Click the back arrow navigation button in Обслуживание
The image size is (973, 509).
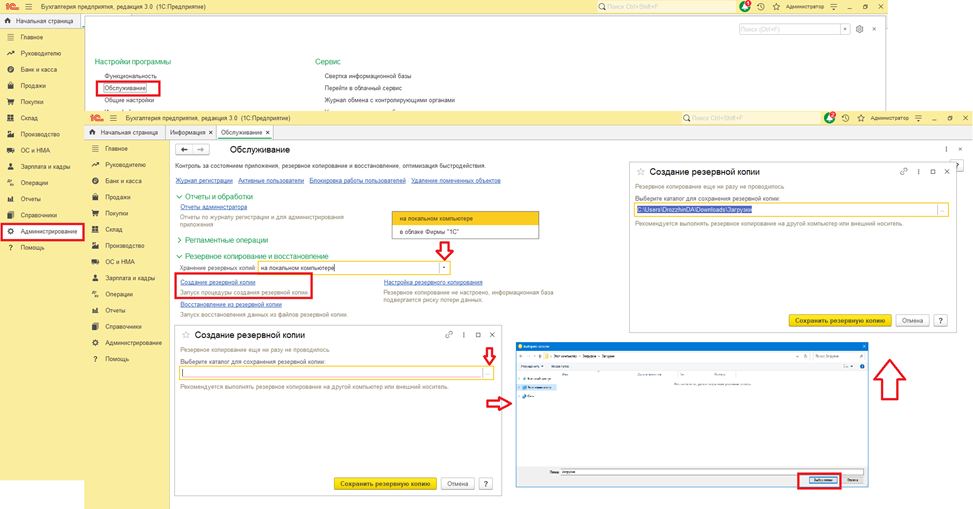(x=184, y=150)
